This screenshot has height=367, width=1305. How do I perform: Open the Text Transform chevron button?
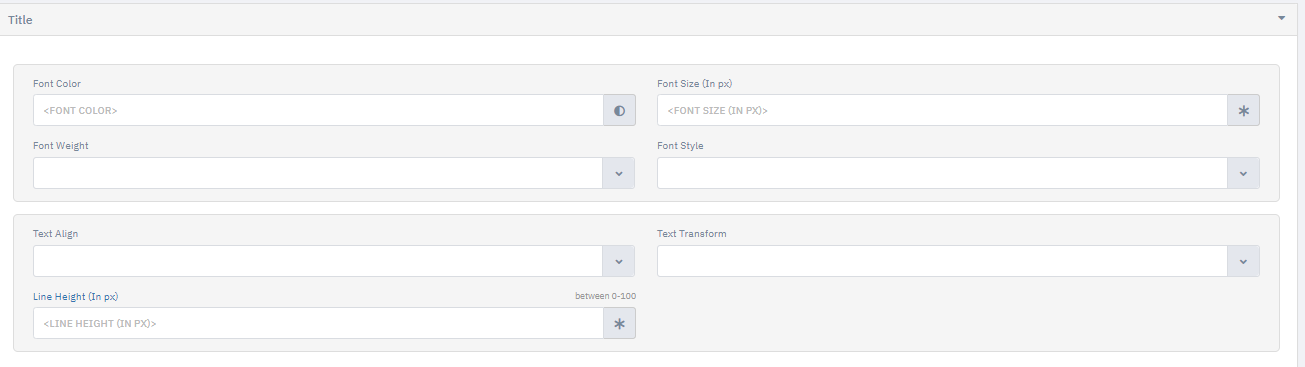[x=1243, y=261]
